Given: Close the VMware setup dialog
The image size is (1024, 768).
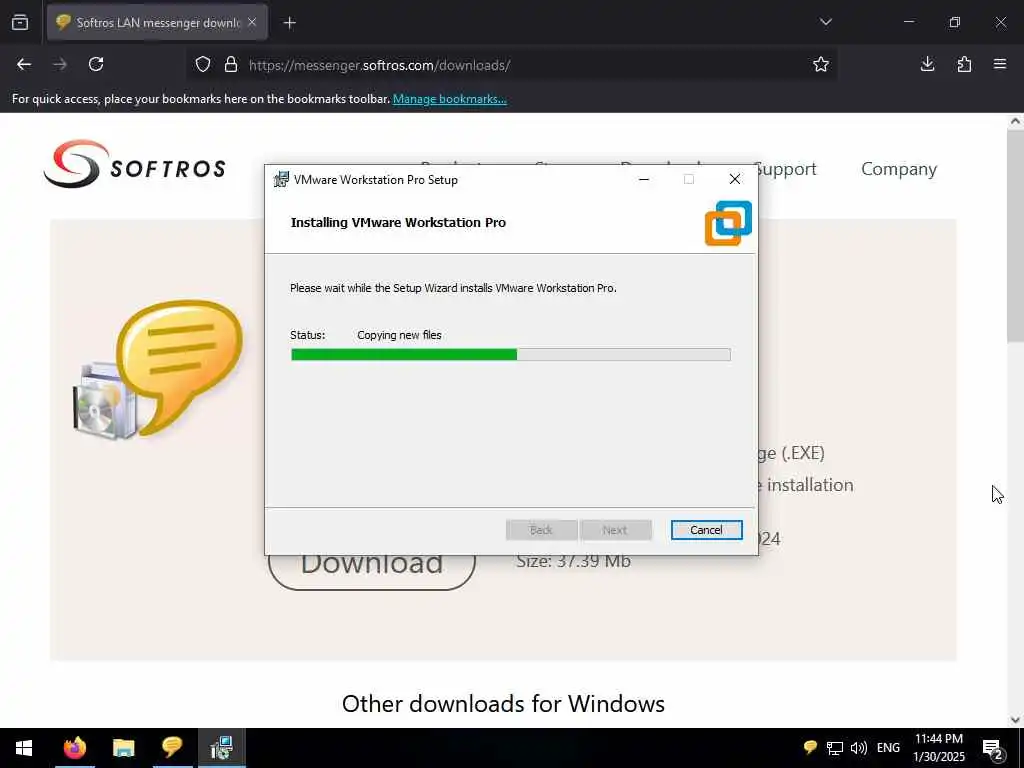Looking at the screenshot, I should (735, 180).
